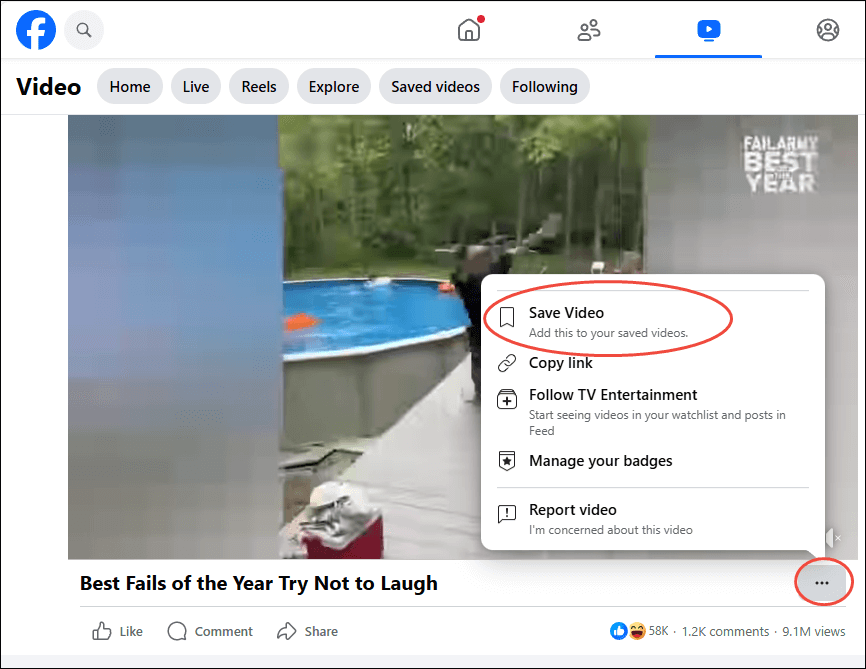The width and height of the screenshot is (866, 669).
Task: Open the profile account icon
Action: [x=828, y=30]
